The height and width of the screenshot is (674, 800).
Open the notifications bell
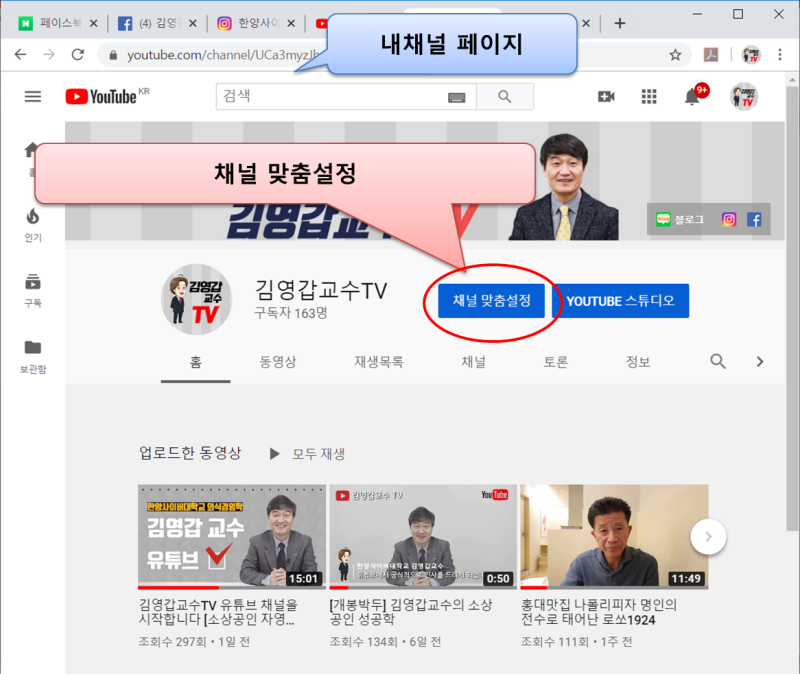point(692,96)
